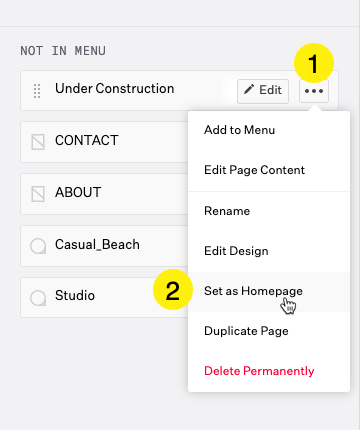Click the Studio gallery icon
The height and width of the screenshot is (430, 360).
[x=38, y=298]
